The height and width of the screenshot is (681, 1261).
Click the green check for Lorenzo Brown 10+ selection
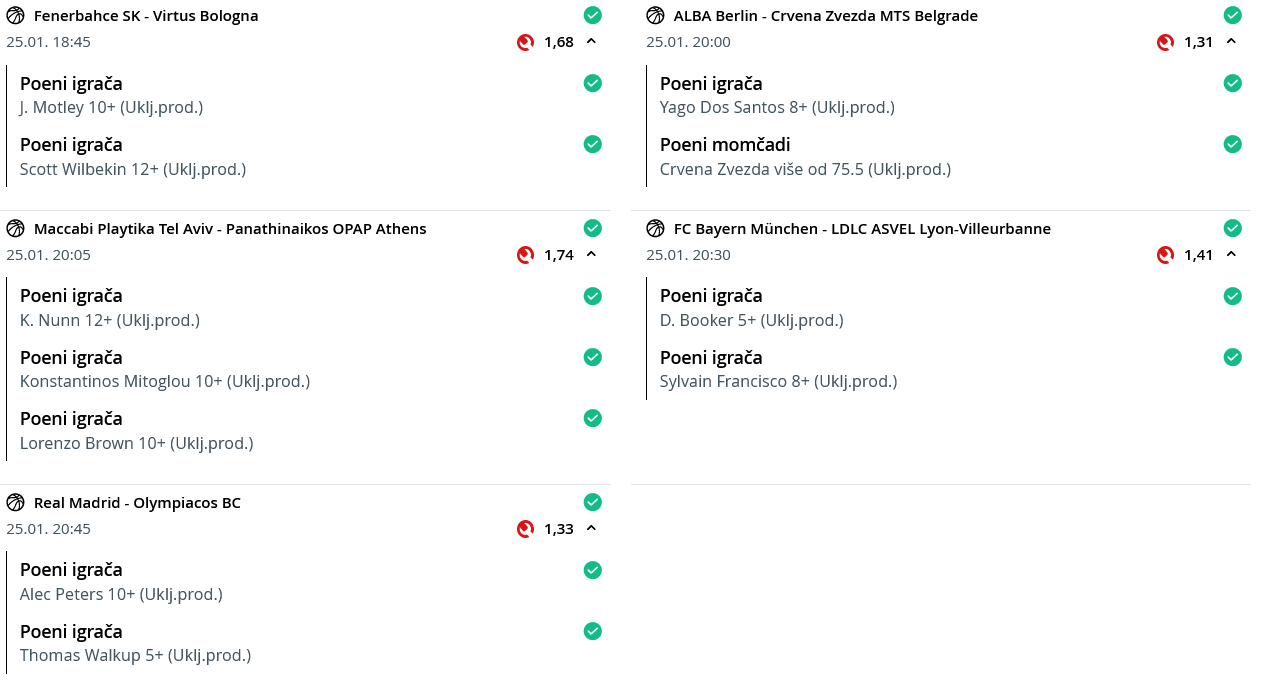592,418
